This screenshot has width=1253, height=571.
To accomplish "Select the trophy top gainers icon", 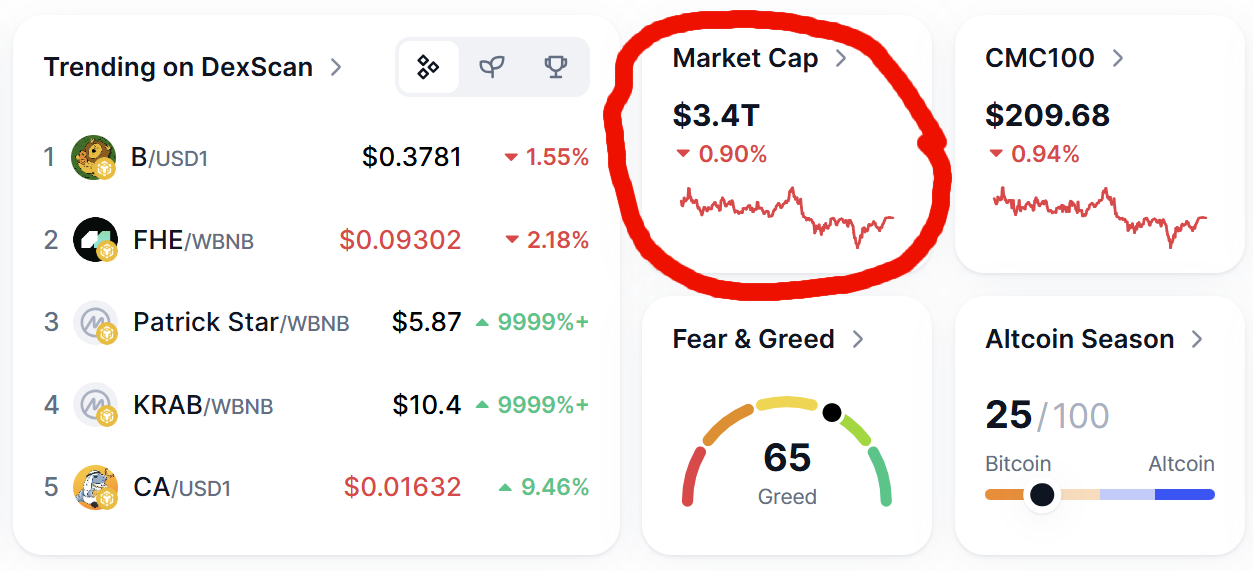I will point(555,67).
